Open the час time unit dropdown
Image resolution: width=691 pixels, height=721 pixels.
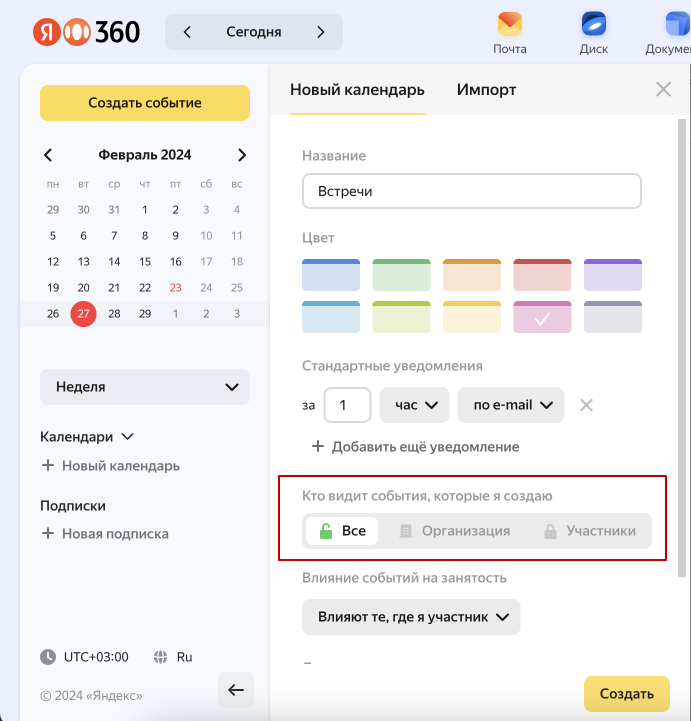tap(414, 405)
